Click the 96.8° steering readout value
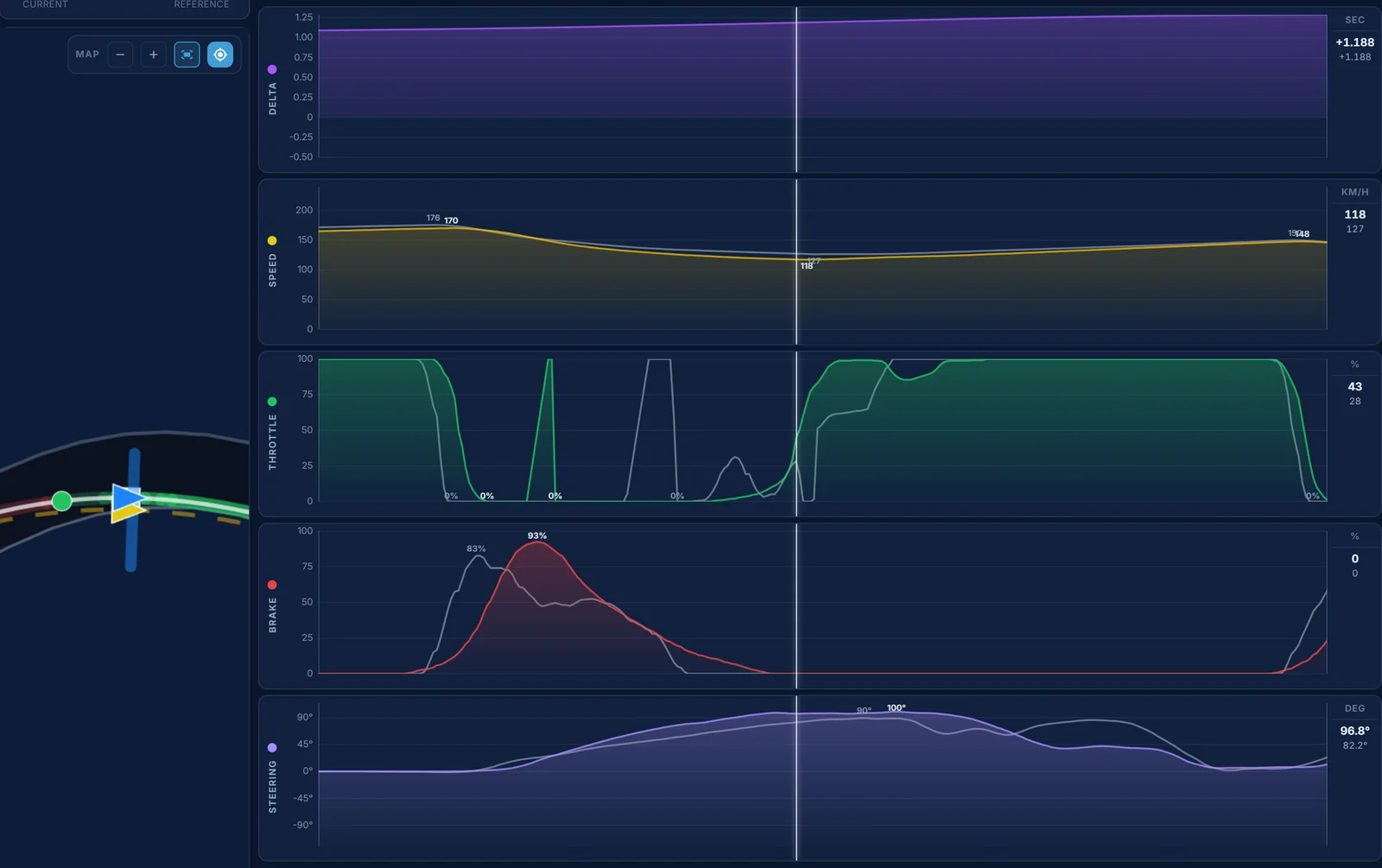This screenshot has width=1382, height=868. click(x=1354, y=731)
